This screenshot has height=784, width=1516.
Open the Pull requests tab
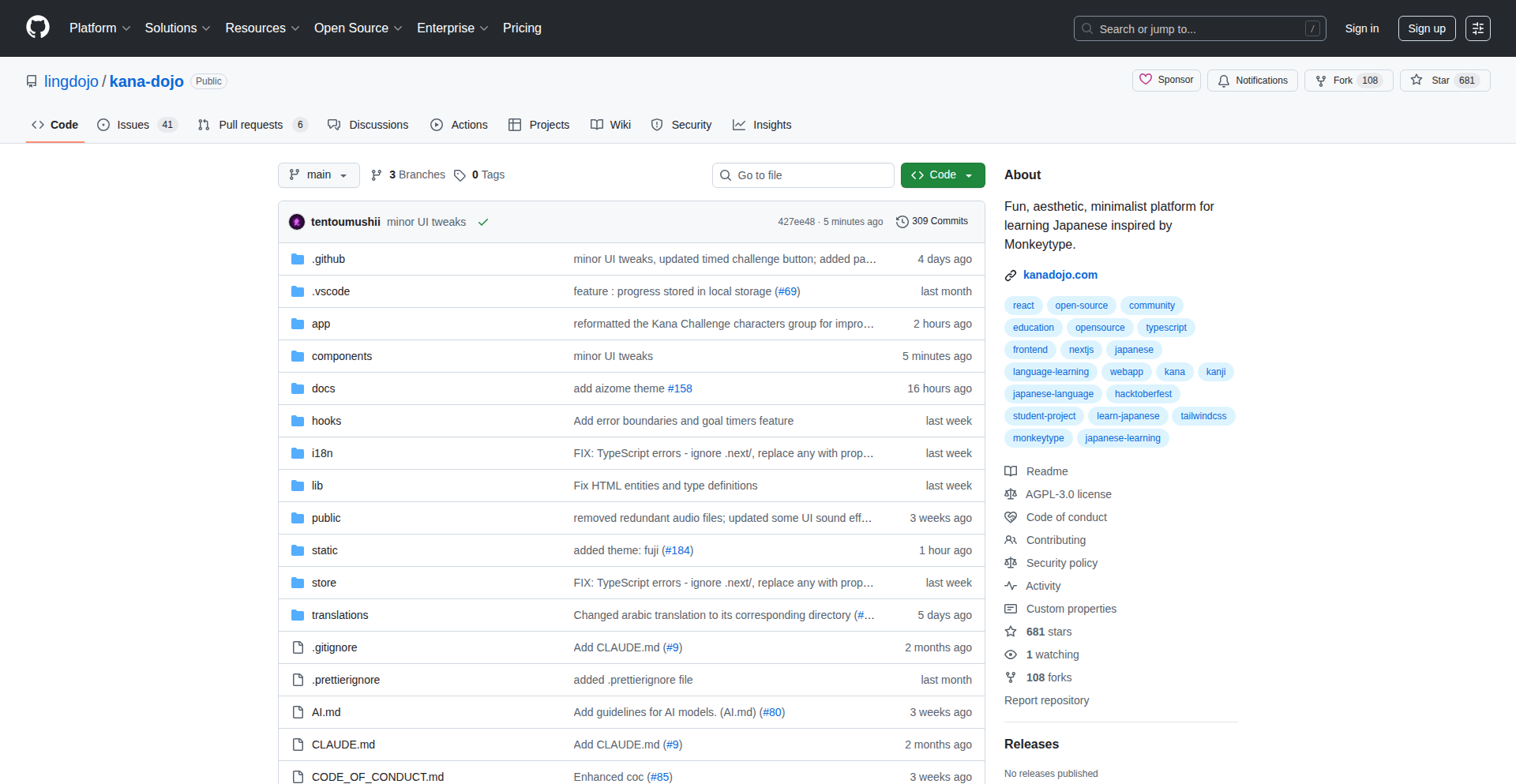[250, 125]
